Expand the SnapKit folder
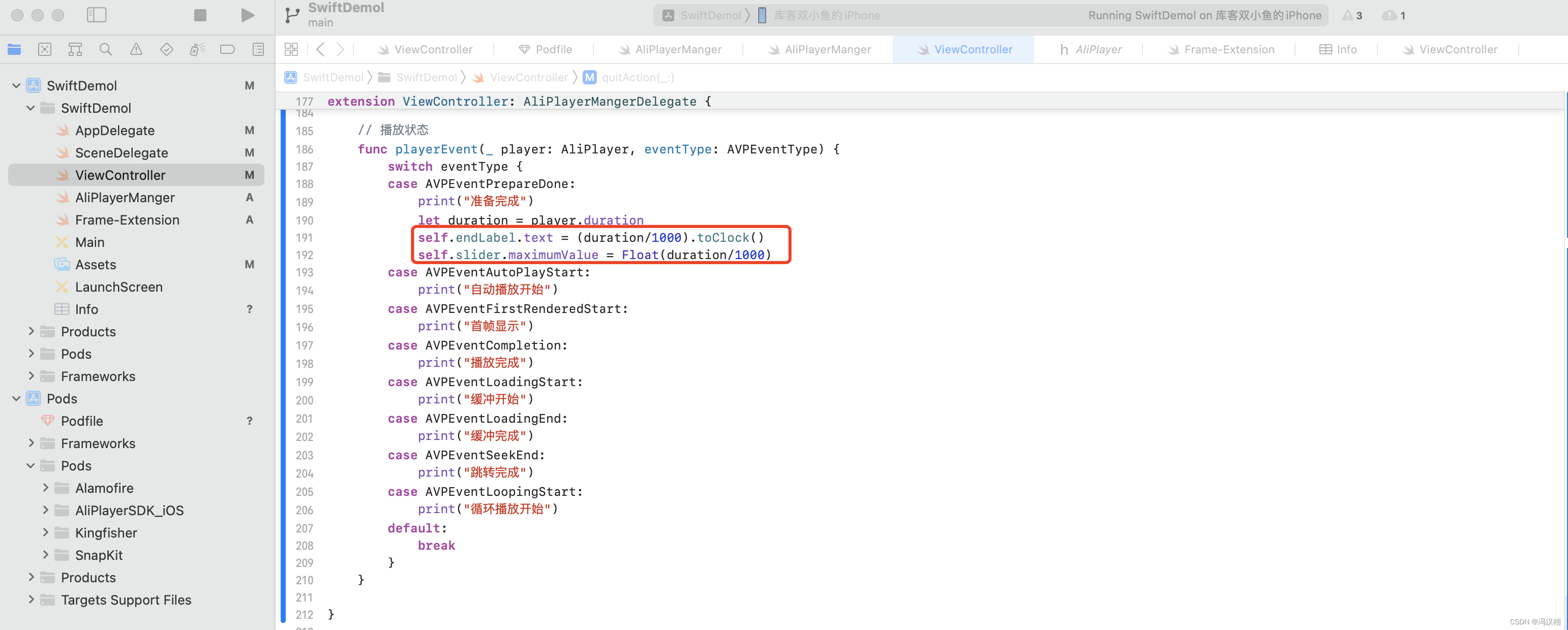This screenshot has height=630, width=1568. coord(45,555)
